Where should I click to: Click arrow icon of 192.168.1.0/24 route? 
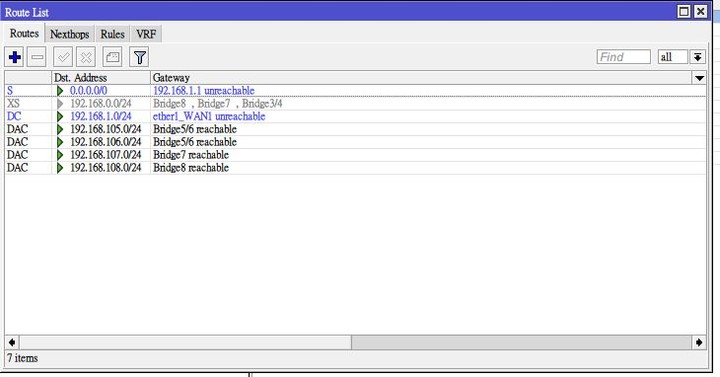click(x=60, y=117)
